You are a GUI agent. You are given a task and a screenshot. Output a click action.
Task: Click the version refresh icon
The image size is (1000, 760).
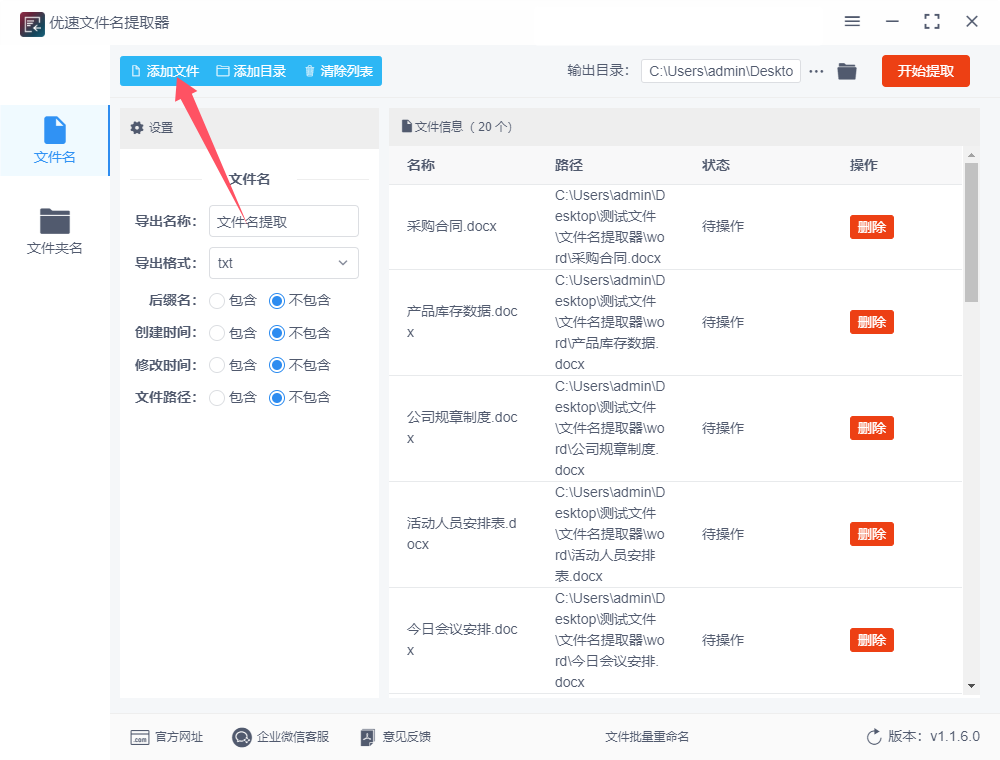pyautogui.click(x=874, y=737)
